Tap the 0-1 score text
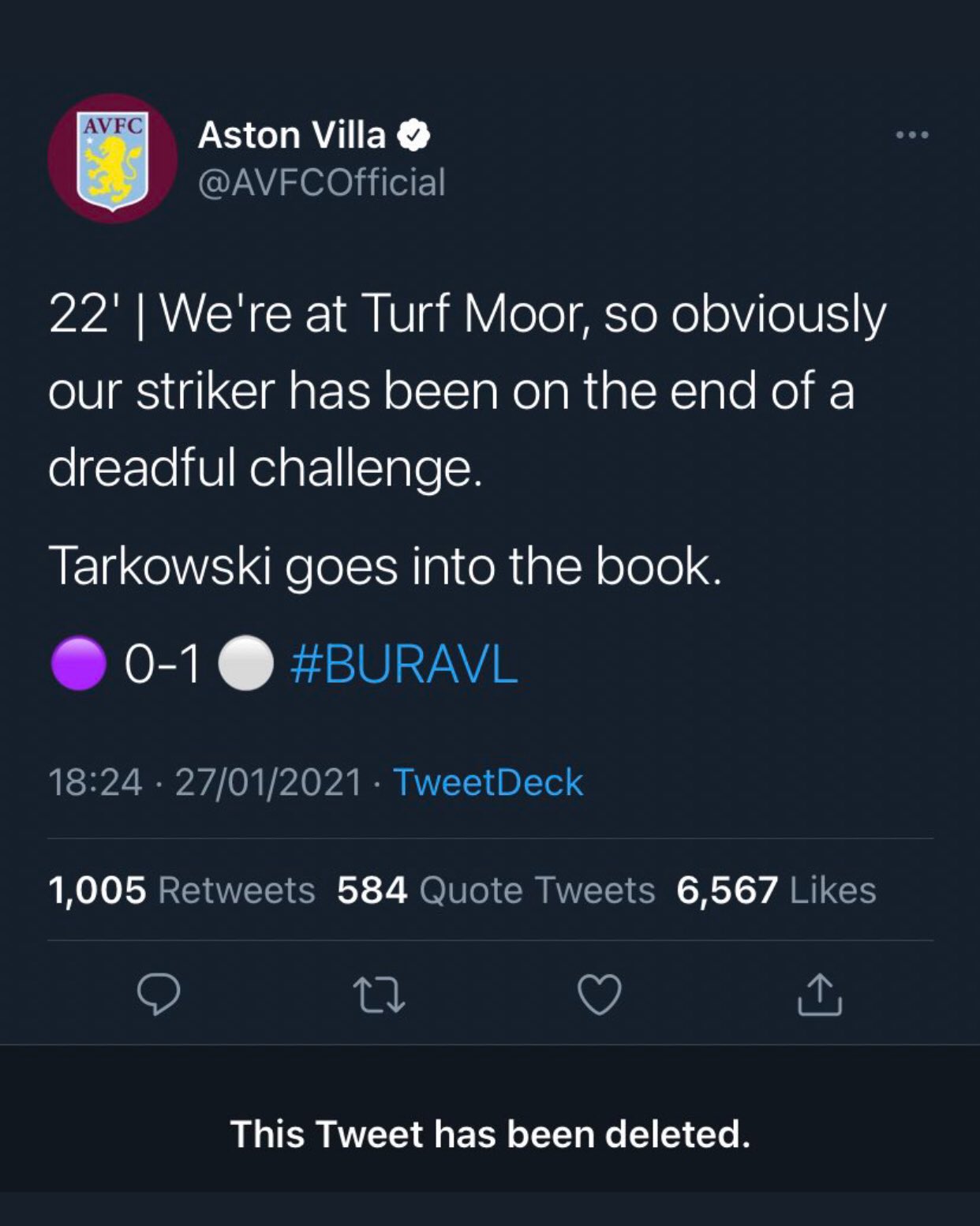 pos(162,664)
